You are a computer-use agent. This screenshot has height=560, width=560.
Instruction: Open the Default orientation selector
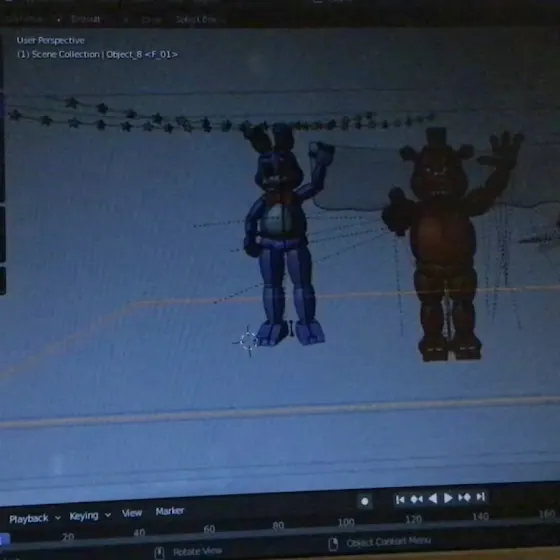click(86, 19)
